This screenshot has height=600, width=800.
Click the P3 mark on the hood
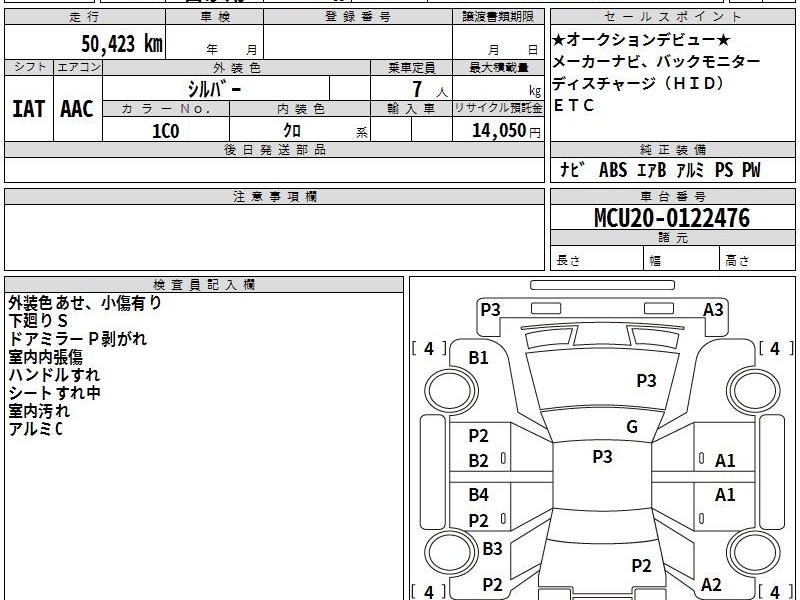(x=646, y=381)
